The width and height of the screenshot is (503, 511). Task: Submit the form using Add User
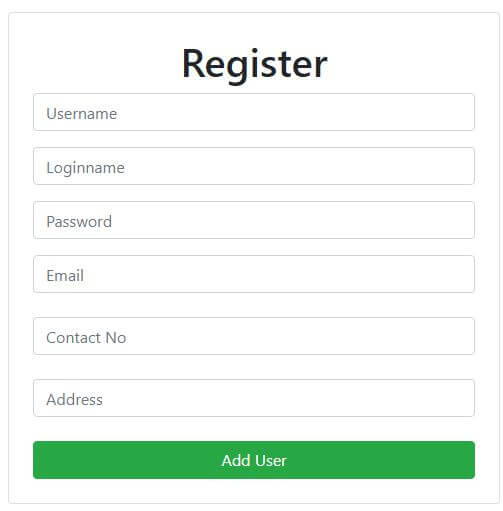pyautogui.click(x=254, y=460)
